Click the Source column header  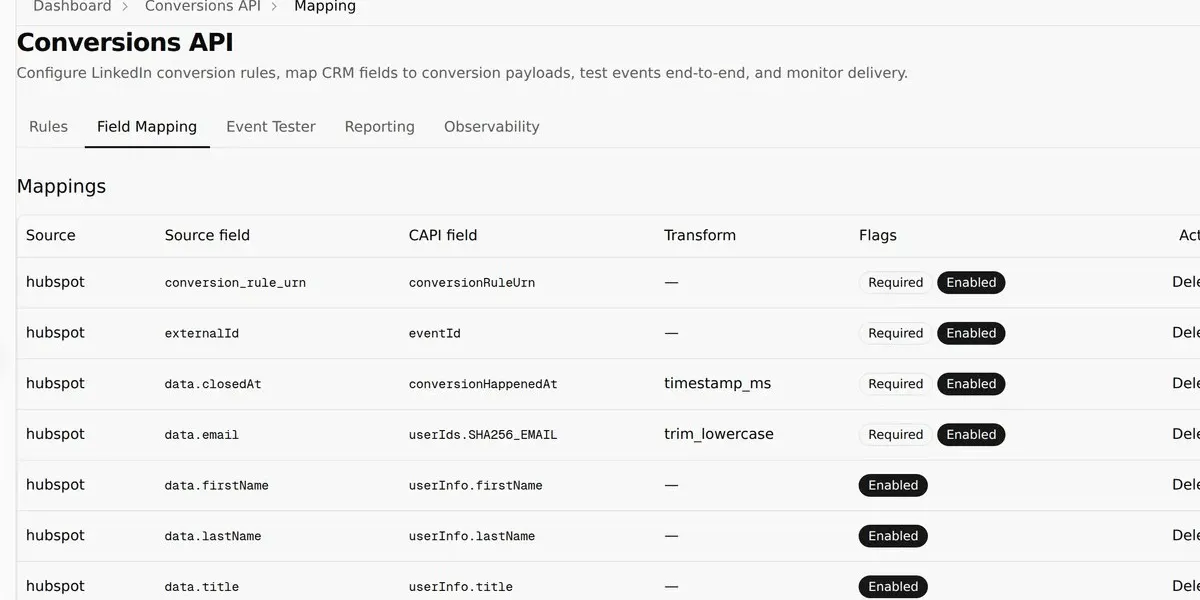[x=51, y=236]
